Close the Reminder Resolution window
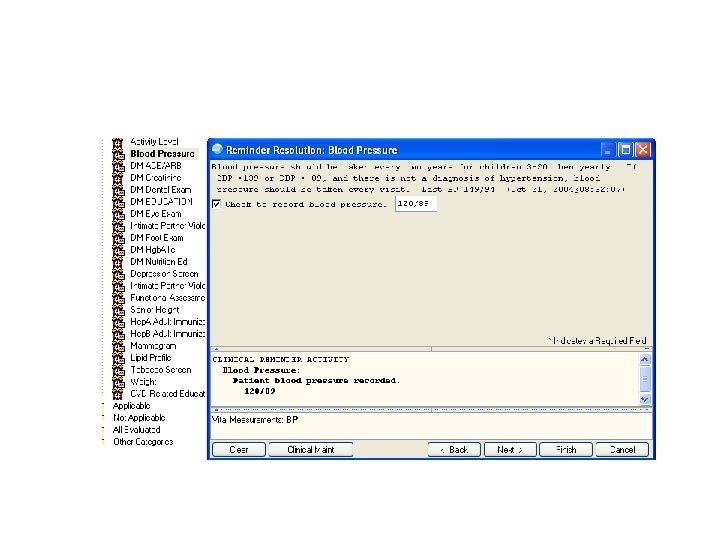 click(643, 150)
